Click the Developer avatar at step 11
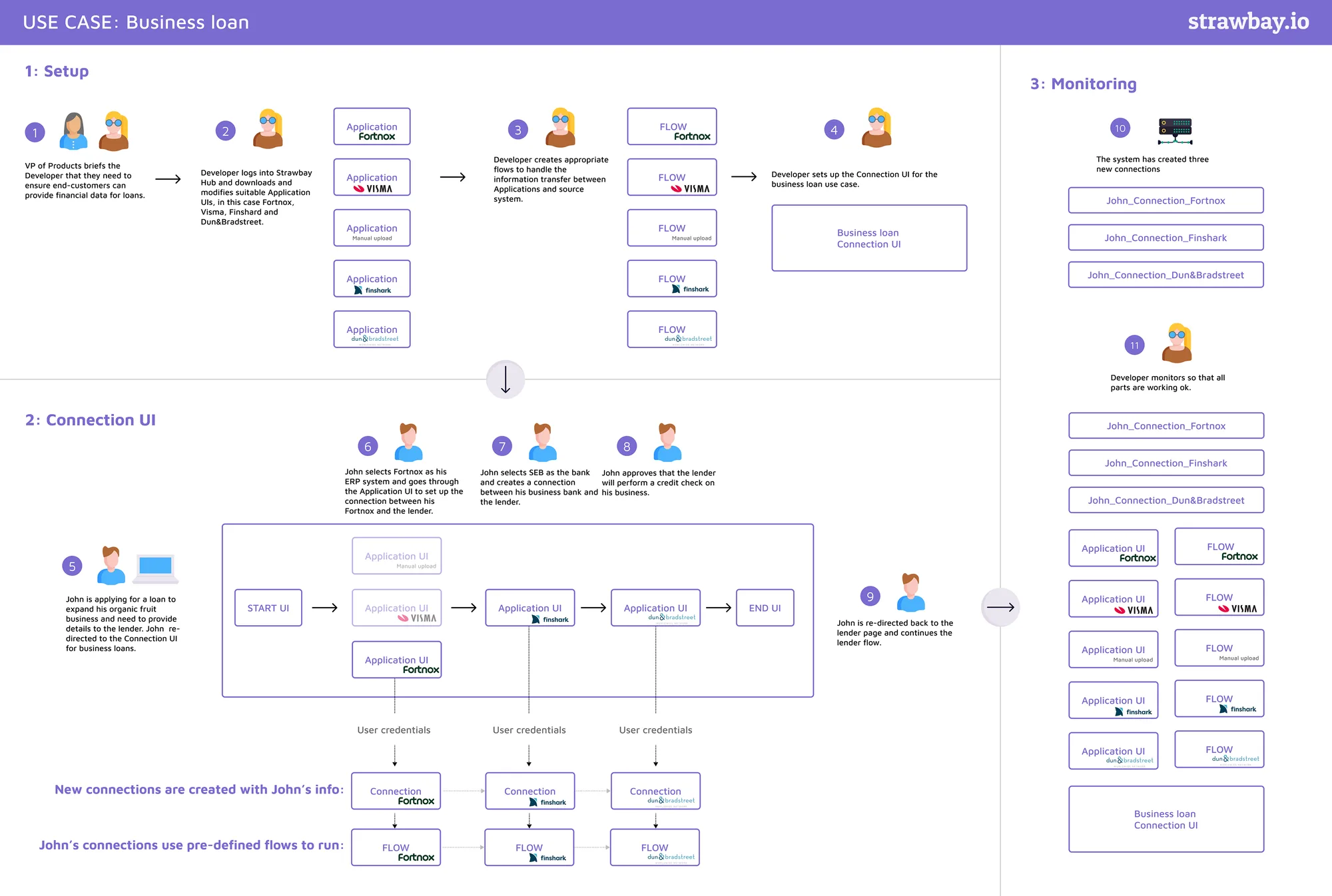1332x896 pixels. 1177,343
